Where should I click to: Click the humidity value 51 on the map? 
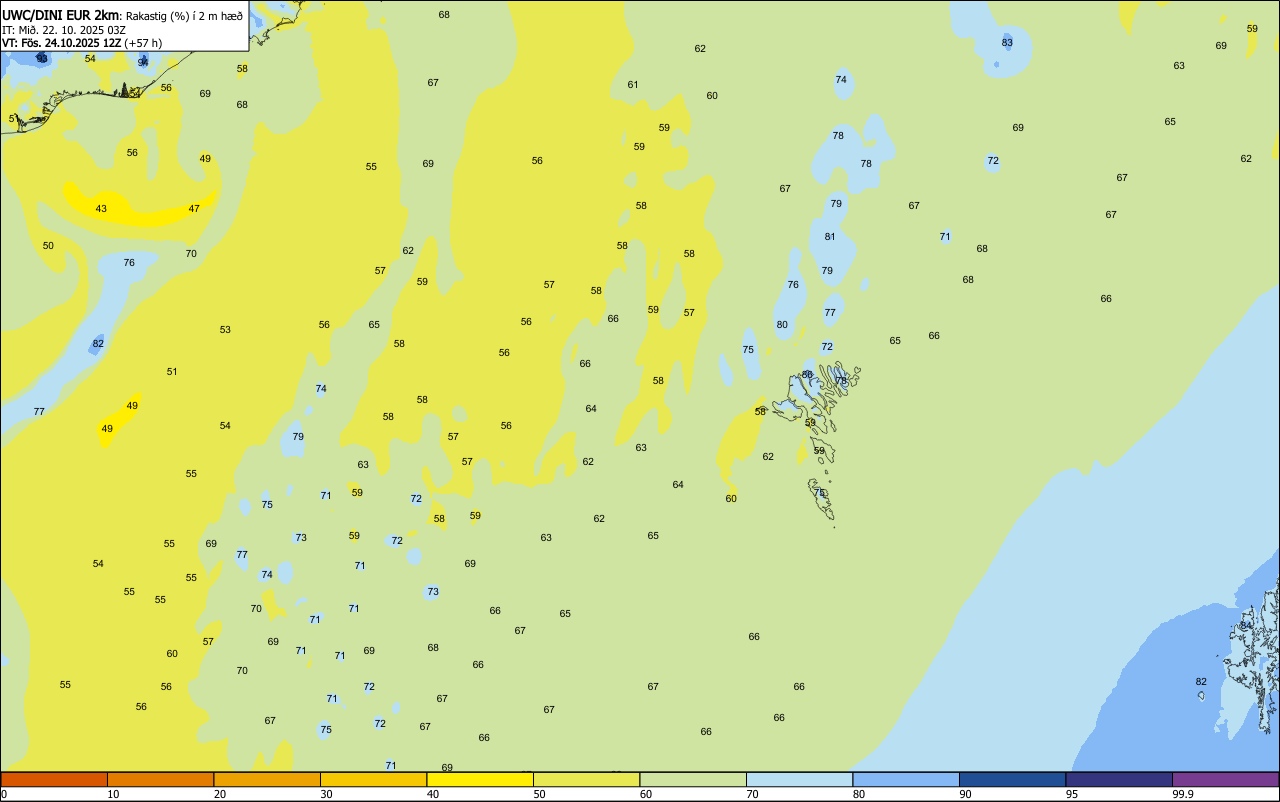click(172, 372)
